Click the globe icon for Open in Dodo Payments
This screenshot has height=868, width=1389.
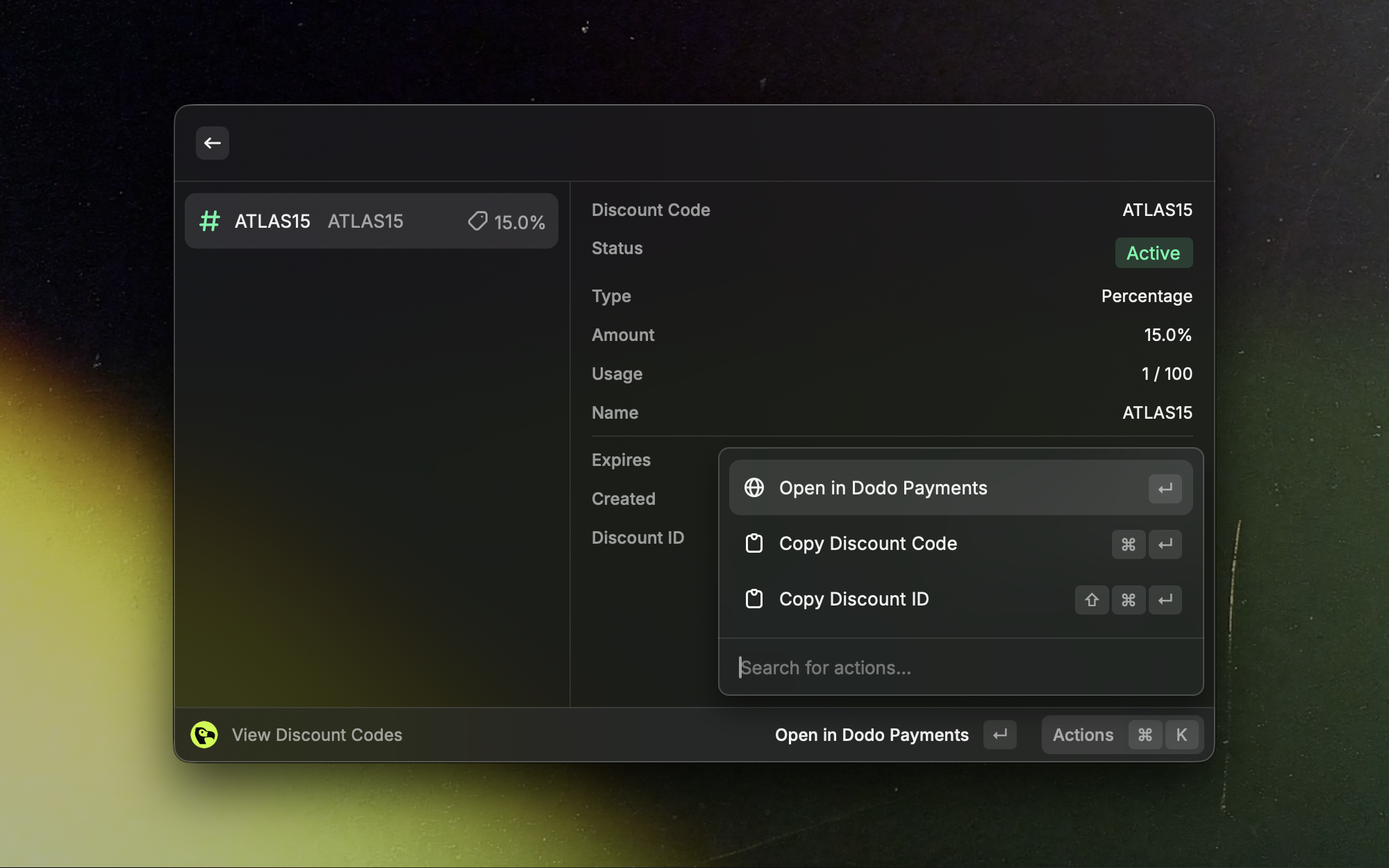pos(754,487)
